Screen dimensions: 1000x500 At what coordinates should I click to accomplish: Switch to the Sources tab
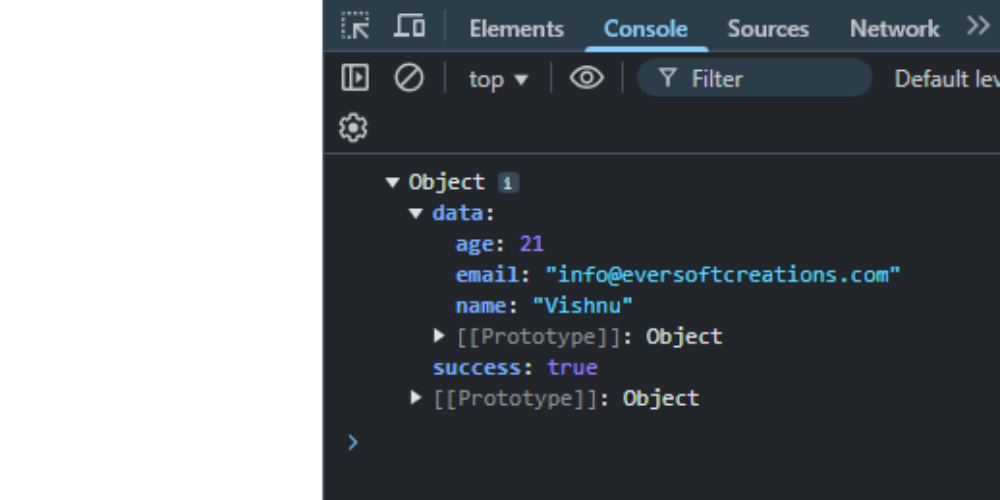coord(768,29)
